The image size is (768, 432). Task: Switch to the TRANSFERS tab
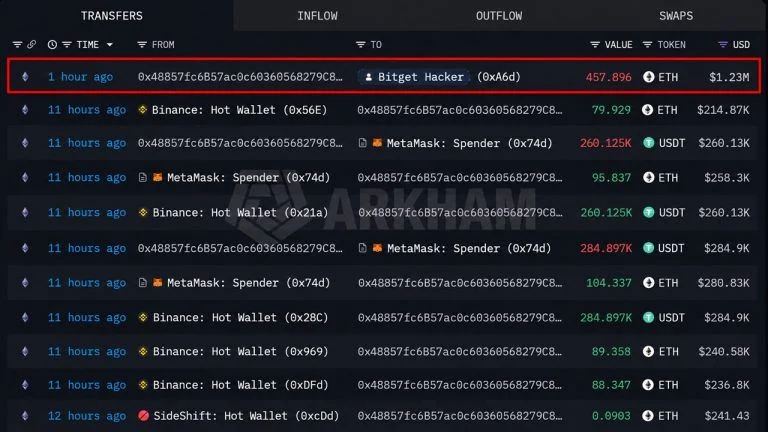coord(112,16)
